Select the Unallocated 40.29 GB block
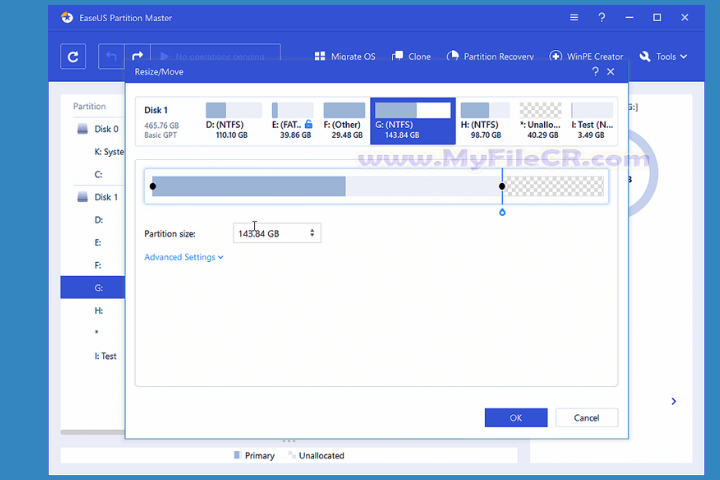The image size is (720, 480). tap(540, 121)
